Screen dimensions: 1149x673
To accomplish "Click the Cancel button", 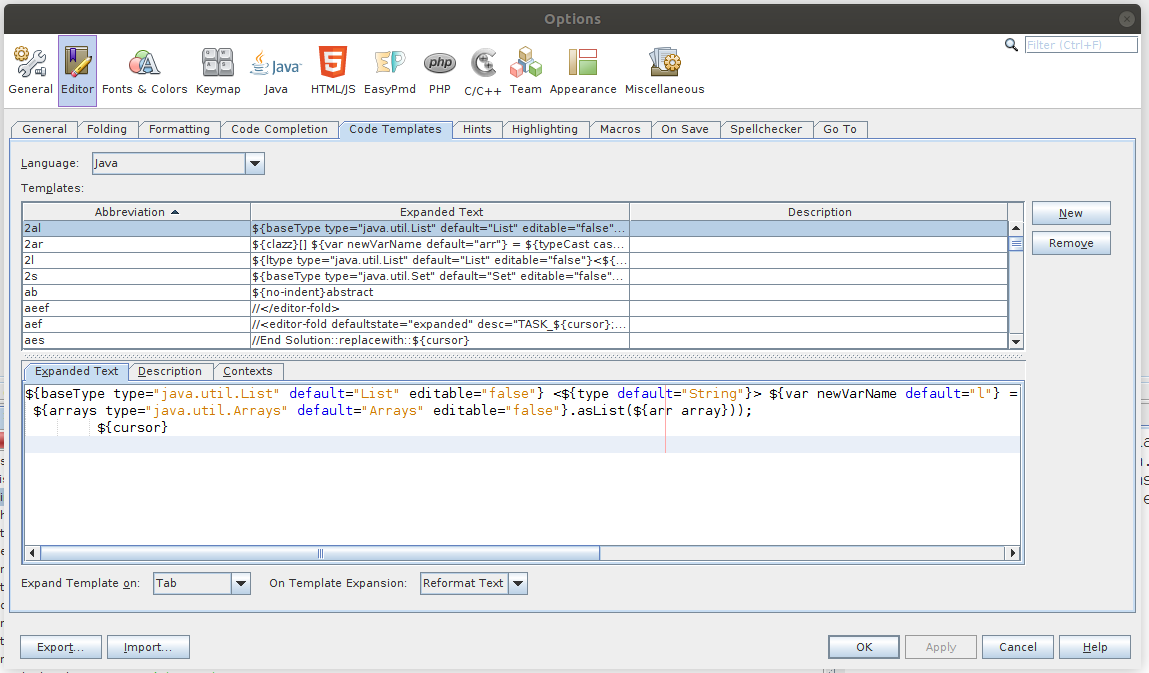I will (1018, 647).
